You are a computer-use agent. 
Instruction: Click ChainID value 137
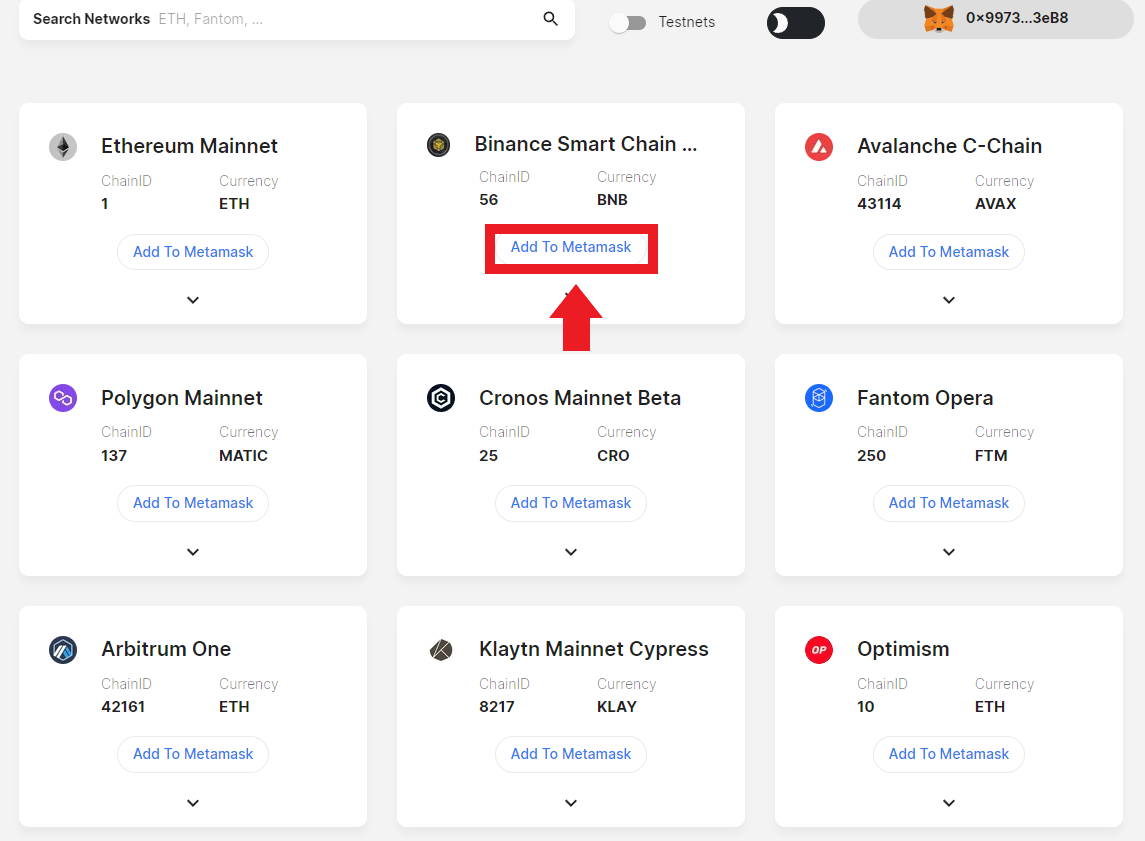[114, 456]
